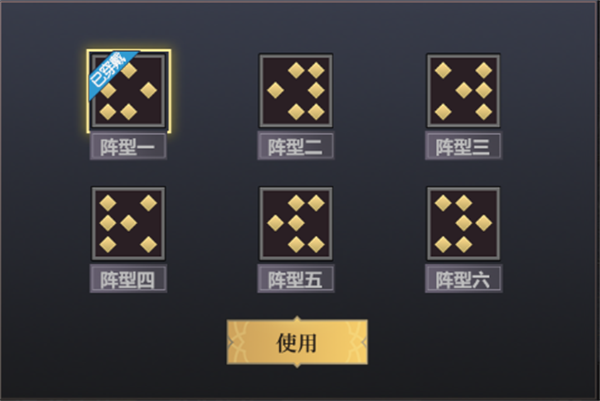Click the center diamond inside 阵型三 tile
This screenshot has width=600, height=401.
[463, 91]
